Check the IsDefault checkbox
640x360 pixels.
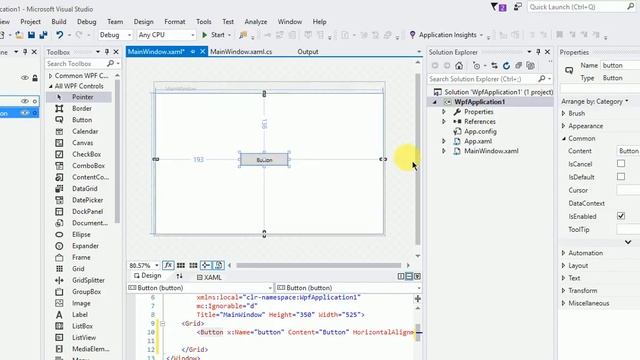621,177
